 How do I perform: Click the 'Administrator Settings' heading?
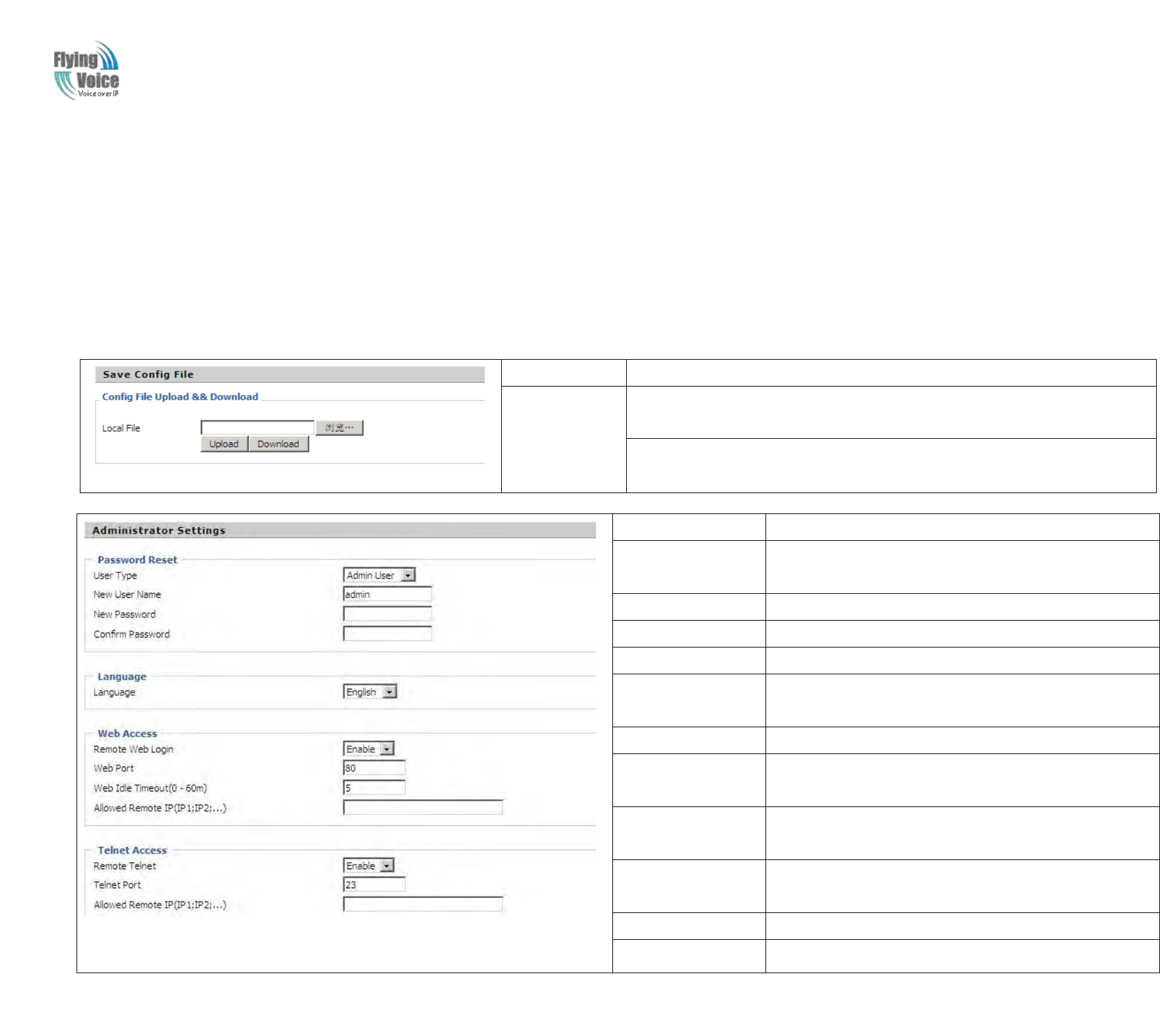pos(159,530)
